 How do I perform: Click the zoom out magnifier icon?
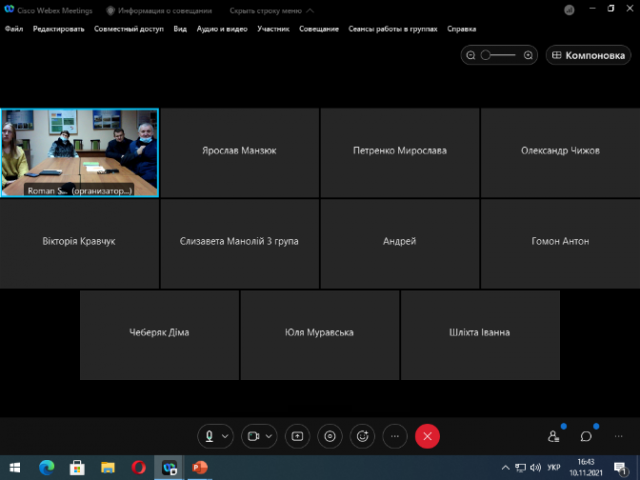pyautogui.click(x=471, y=56)
